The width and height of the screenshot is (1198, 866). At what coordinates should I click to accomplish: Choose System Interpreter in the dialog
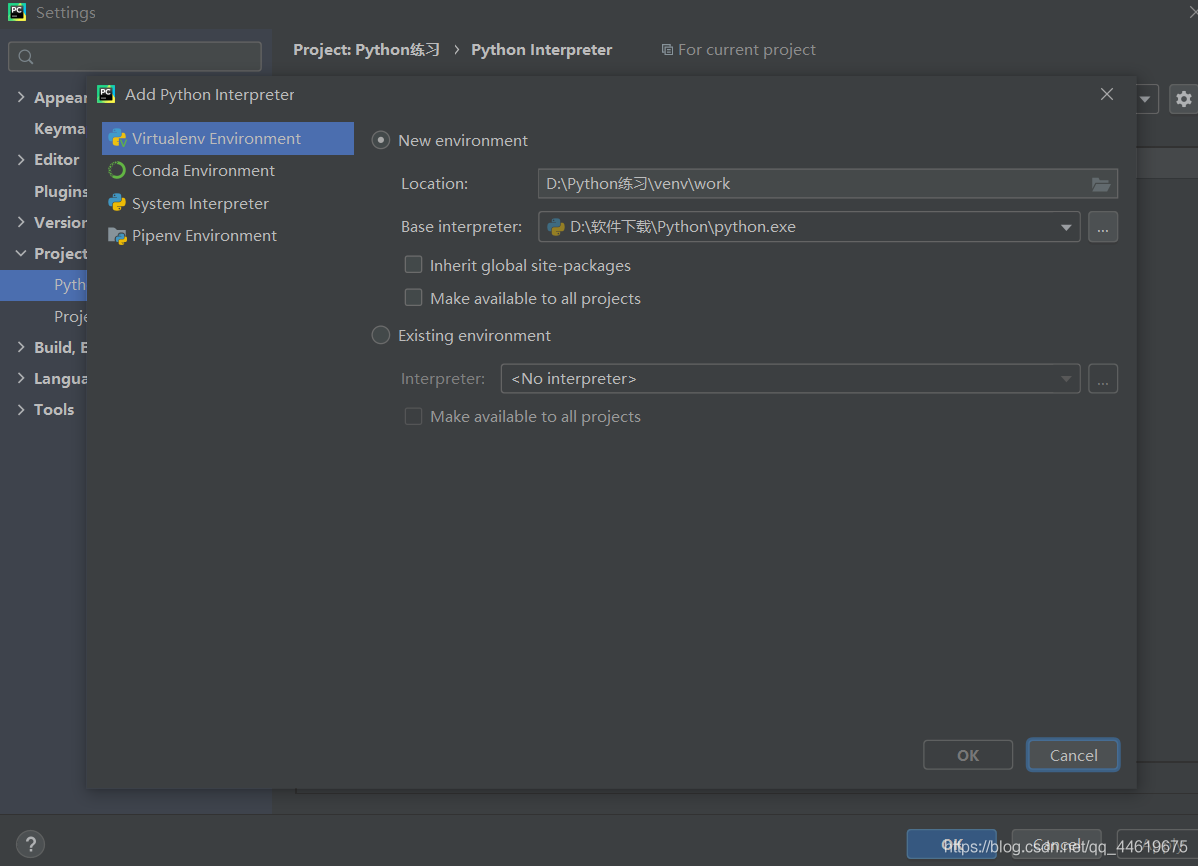pyautogui.click(x=199, y=203)
